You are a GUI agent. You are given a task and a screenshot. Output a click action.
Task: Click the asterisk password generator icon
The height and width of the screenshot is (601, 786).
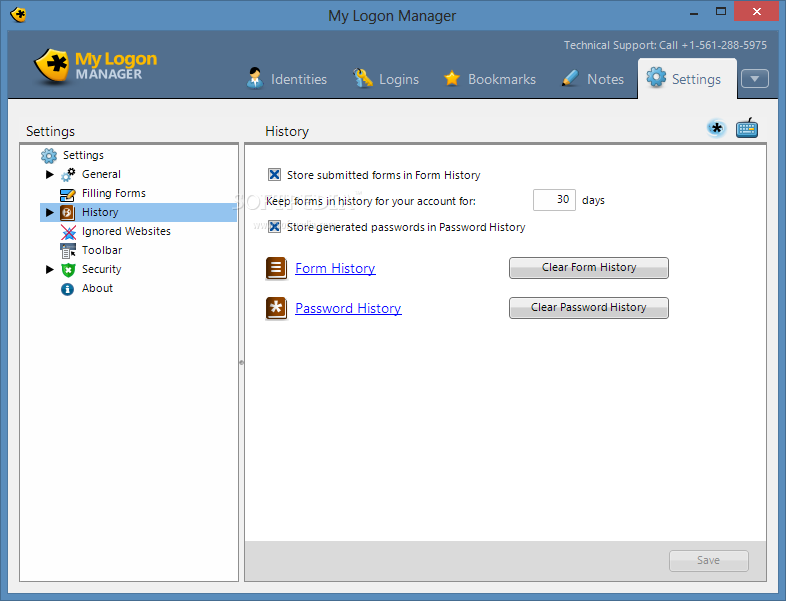[x=716, y=128]
